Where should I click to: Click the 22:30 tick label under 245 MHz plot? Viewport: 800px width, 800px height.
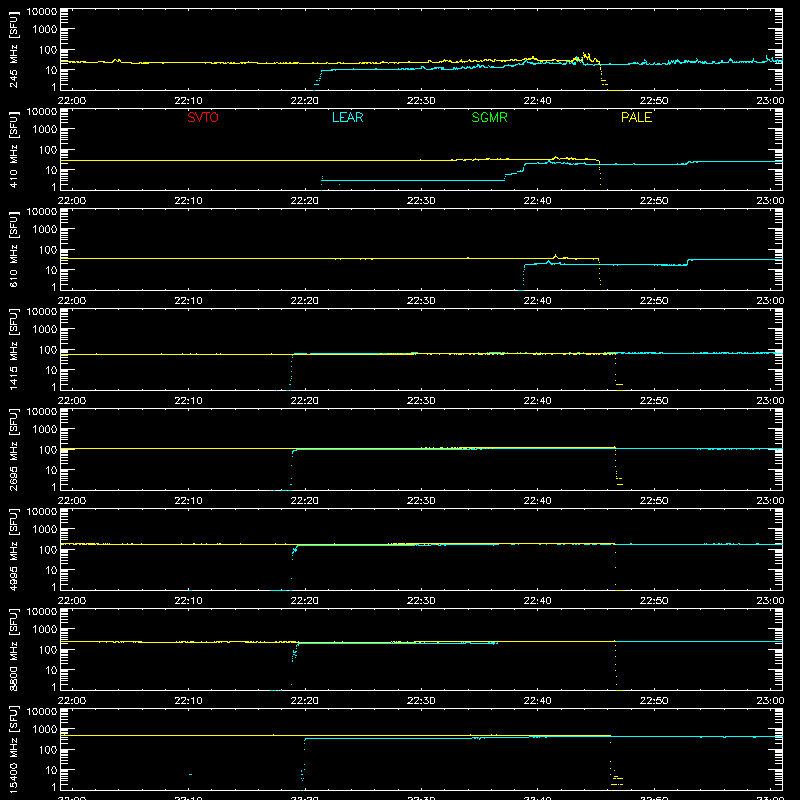pos(421,101)
